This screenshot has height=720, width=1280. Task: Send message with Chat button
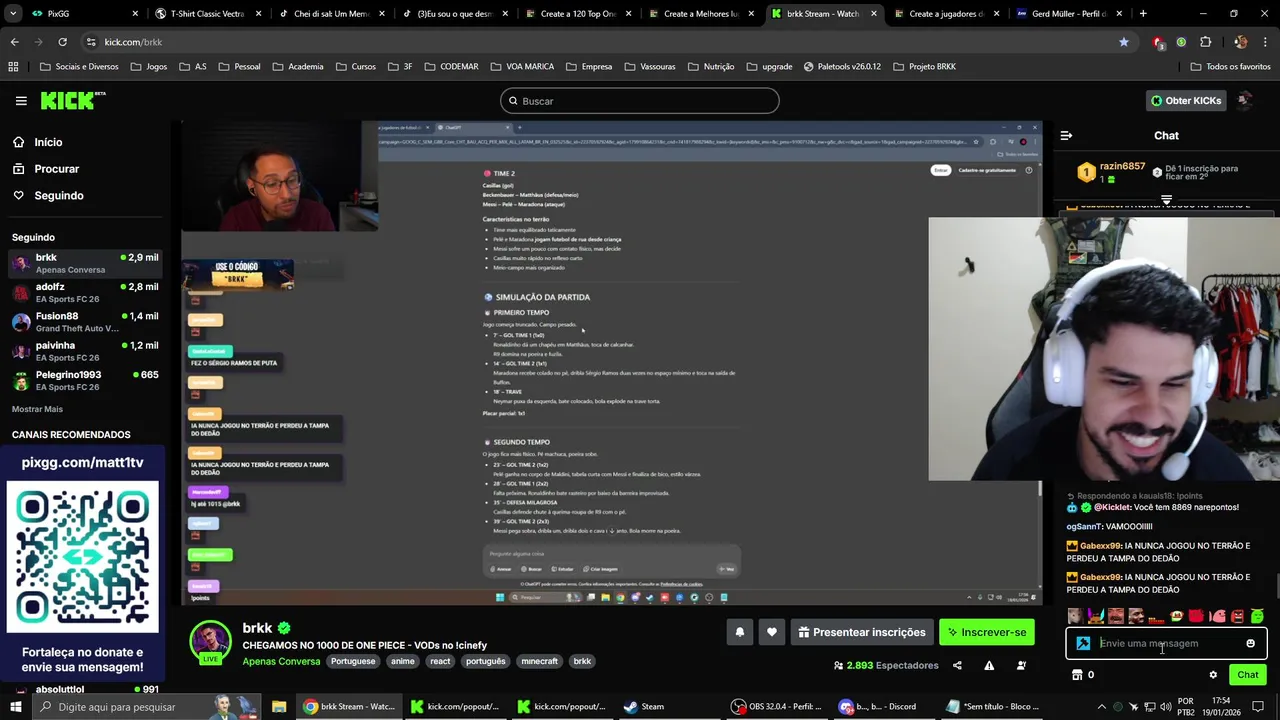click(1248, 675)
